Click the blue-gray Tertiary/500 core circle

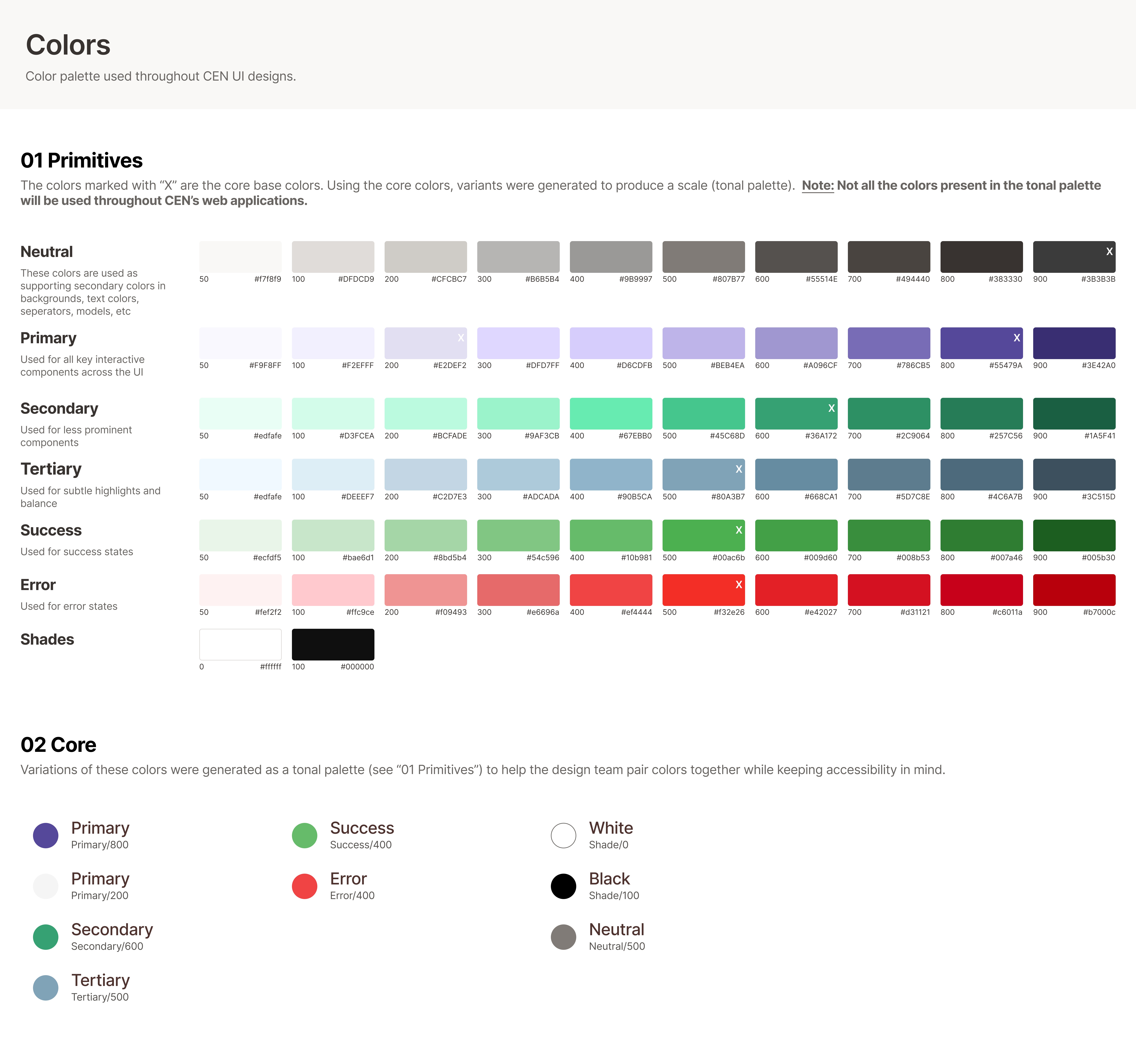[x=46, y=988]
